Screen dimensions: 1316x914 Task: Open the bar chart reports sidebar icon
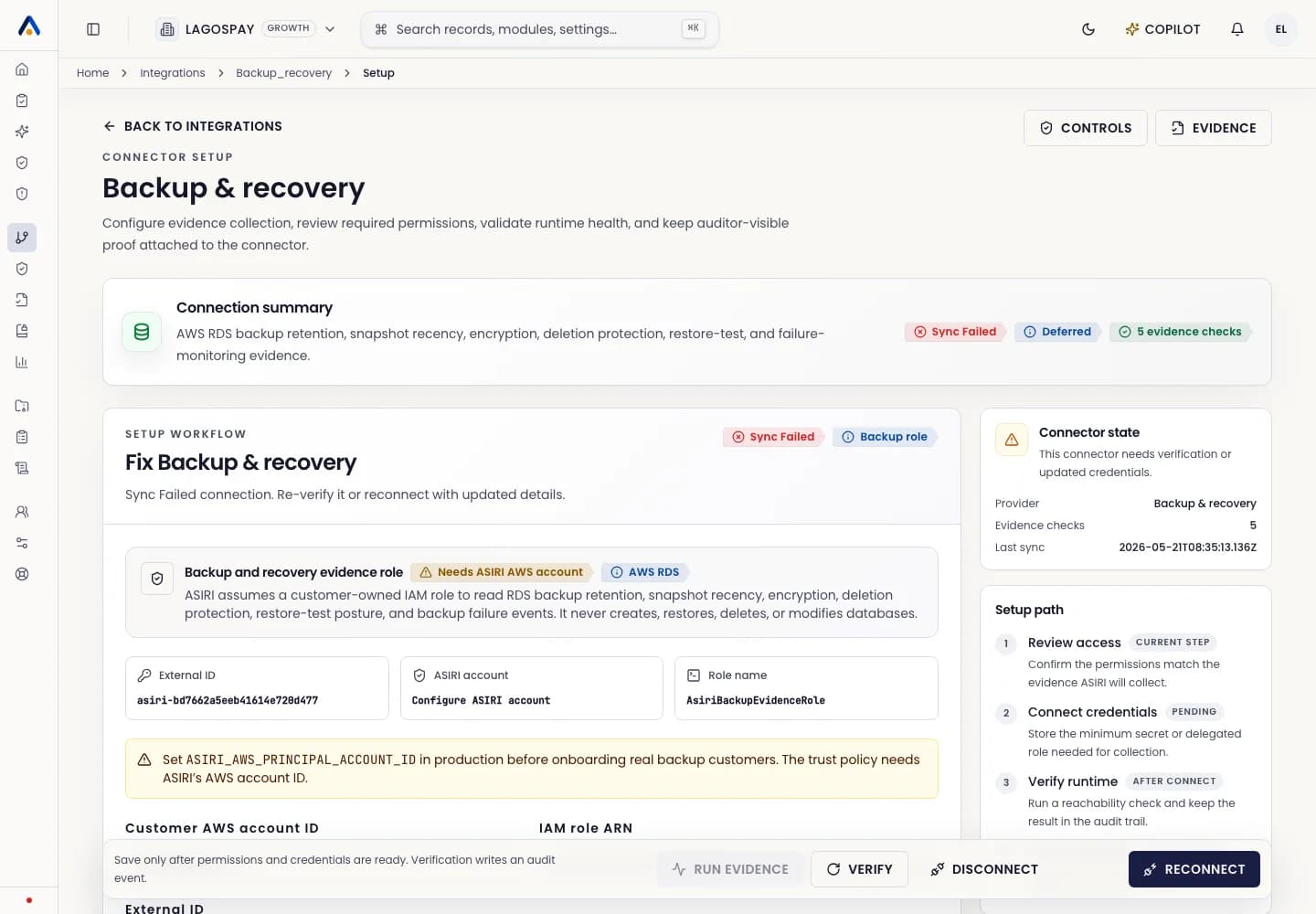pyautogui.click(x=22, y=362)
